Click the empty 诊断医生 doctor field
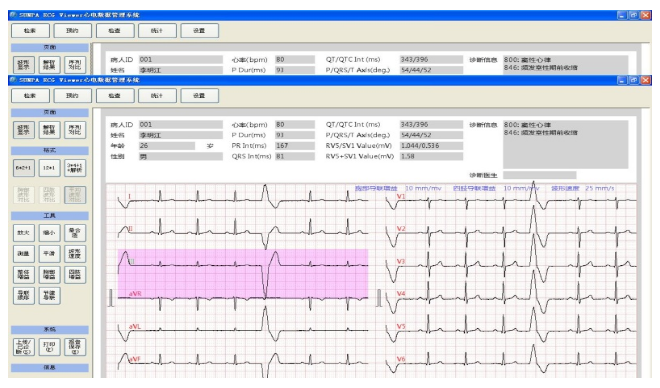The width and height of the screenshot is (660, 388). [540, 175]
